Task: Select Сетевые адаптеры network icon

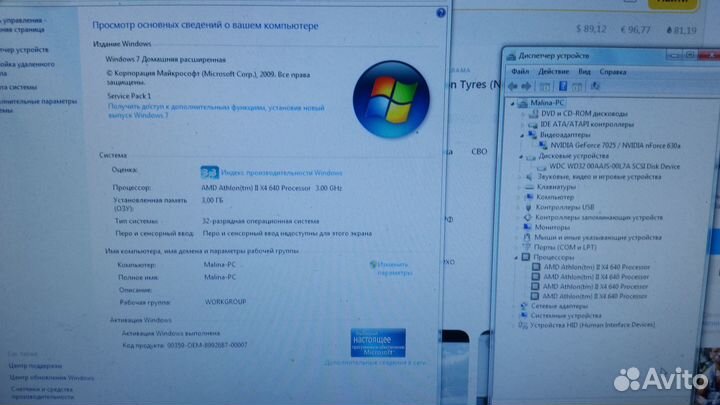Action: tap(523, 306)
